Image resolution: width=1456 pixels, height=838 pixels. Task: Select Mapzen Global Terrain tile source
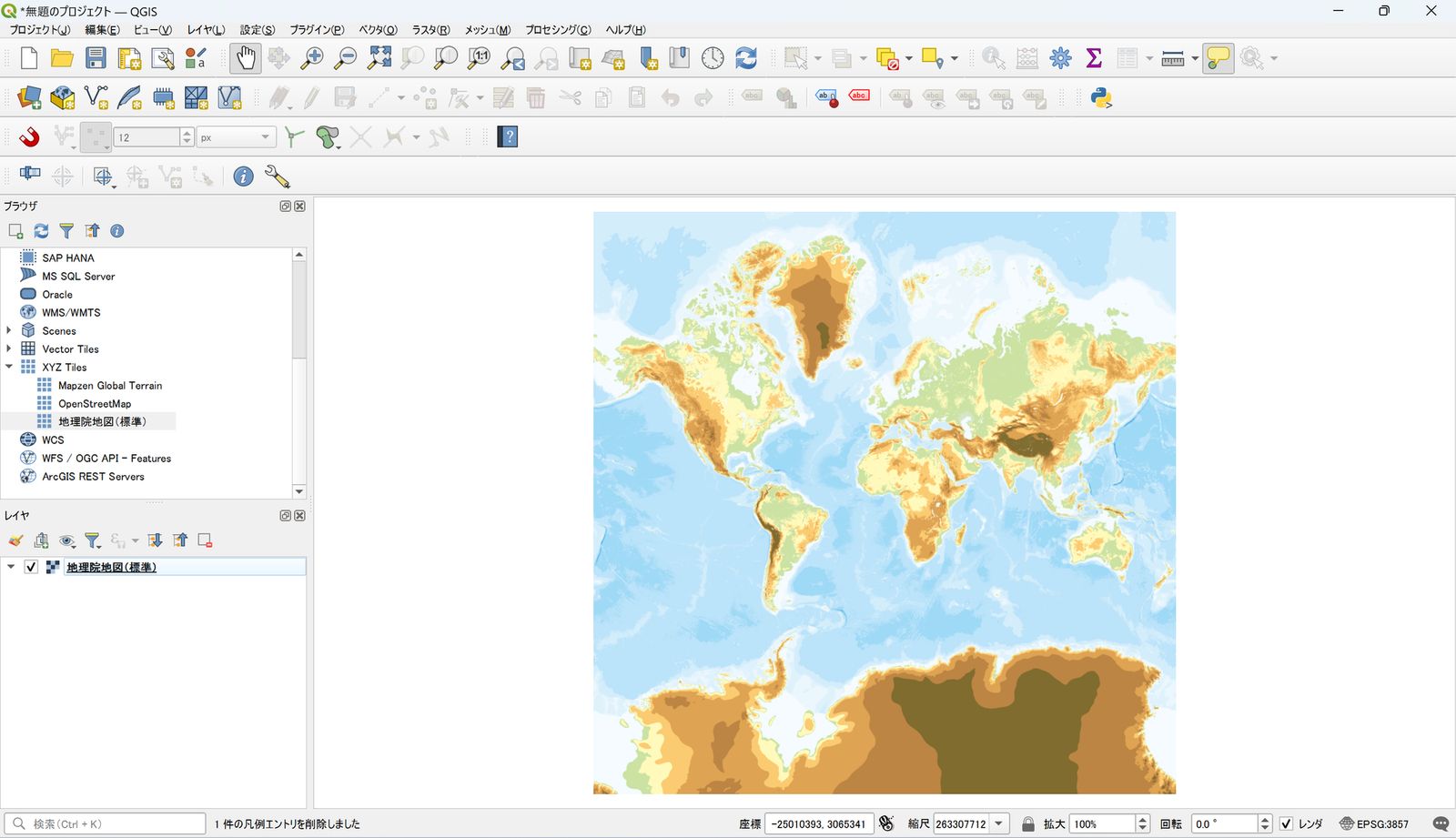110,385
